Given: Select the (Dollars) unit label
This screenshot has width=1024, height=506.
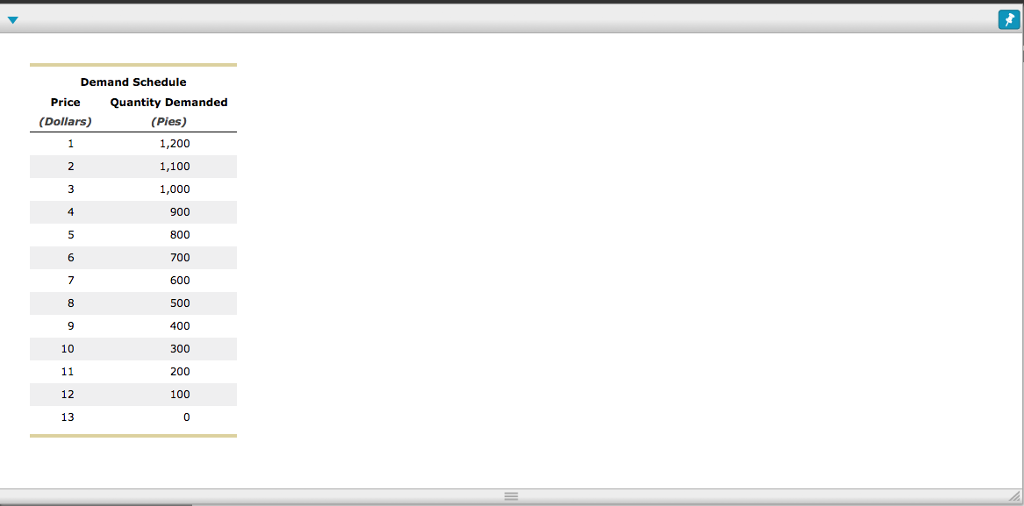Looking at the screenshot, I should tap(65, 121).
